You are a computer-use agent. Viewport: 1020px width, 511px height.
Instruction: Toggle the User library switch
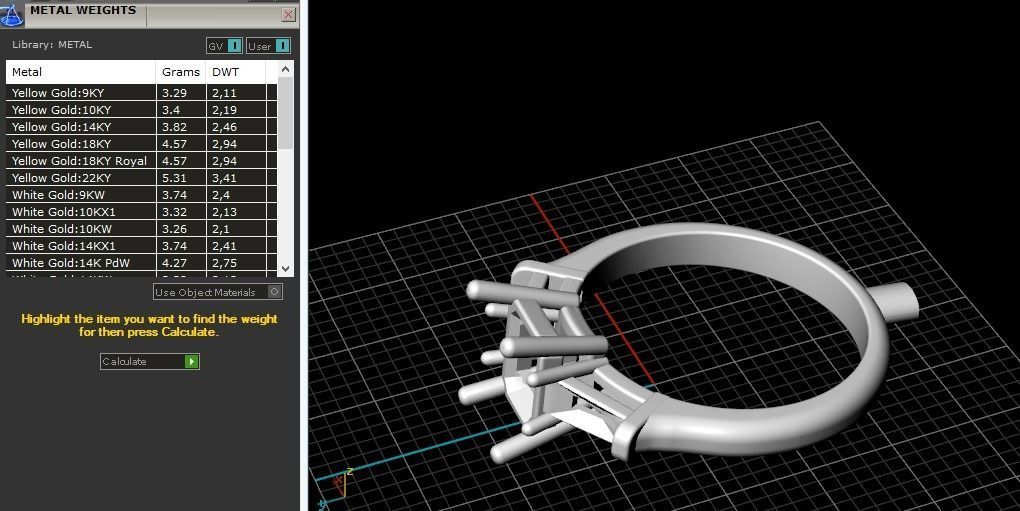[268, 46]
